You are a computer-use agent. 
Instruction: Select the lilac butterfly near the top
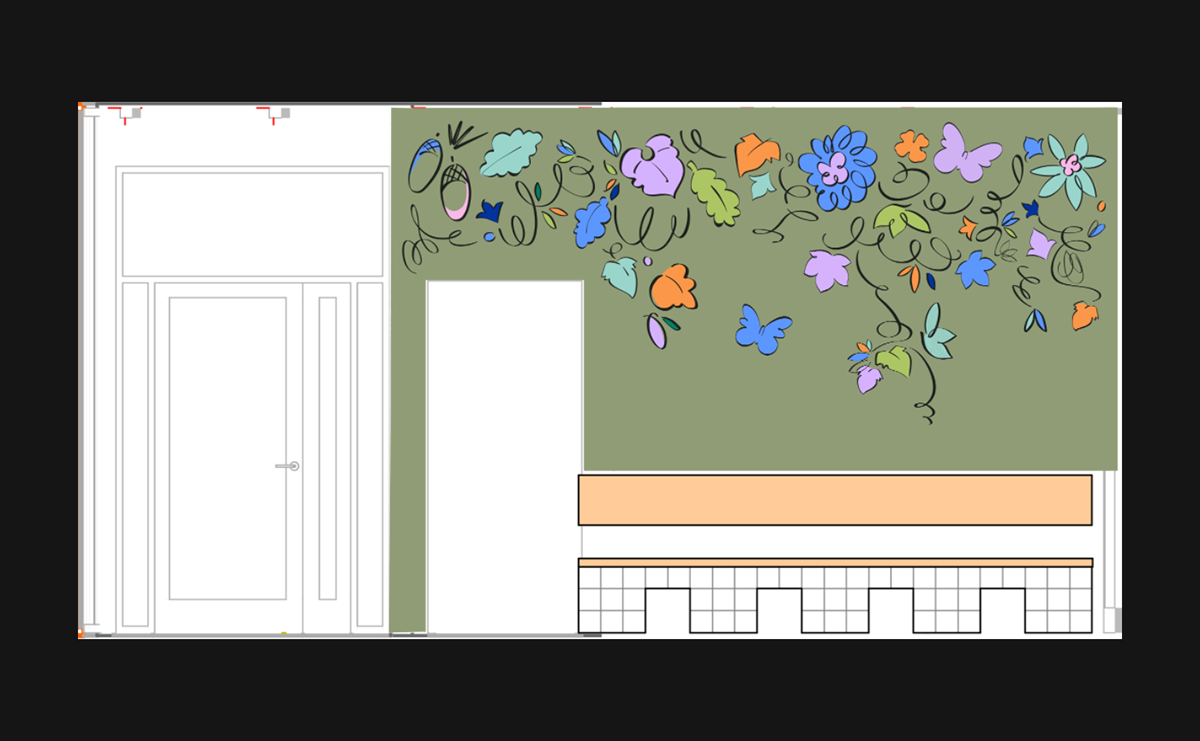(x=965, y=152)
